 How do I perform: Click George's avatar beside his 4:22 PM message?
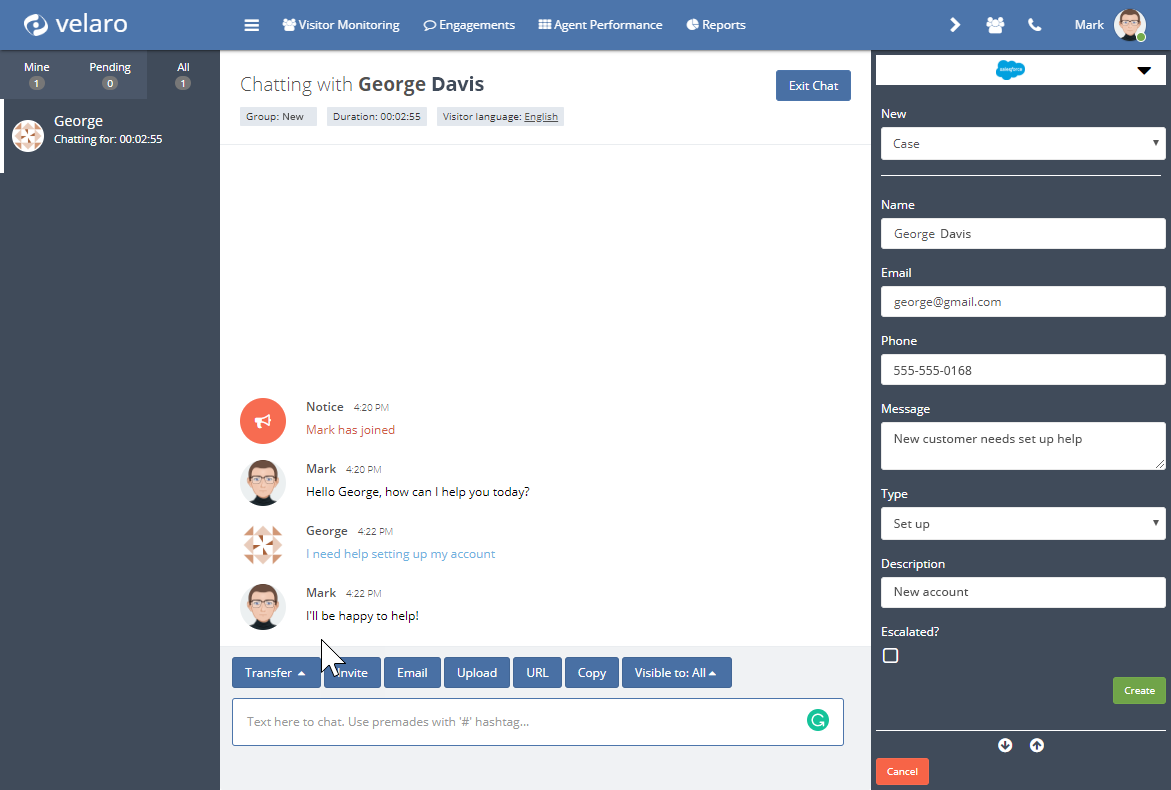pyautogui.click(x=263, y=544)
